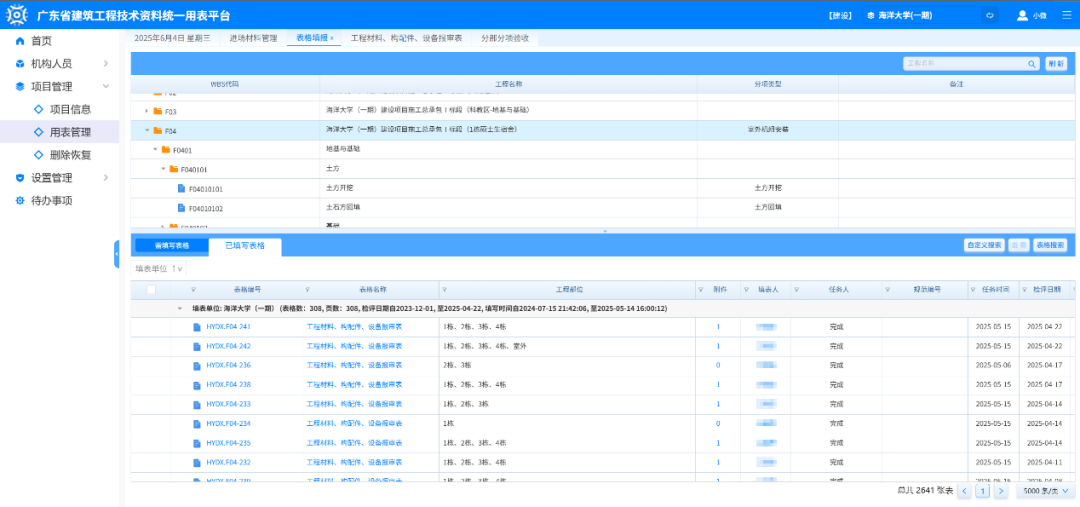
Task: Open the 5000 条/页 page size dropdown
Action: (1046, 491)
